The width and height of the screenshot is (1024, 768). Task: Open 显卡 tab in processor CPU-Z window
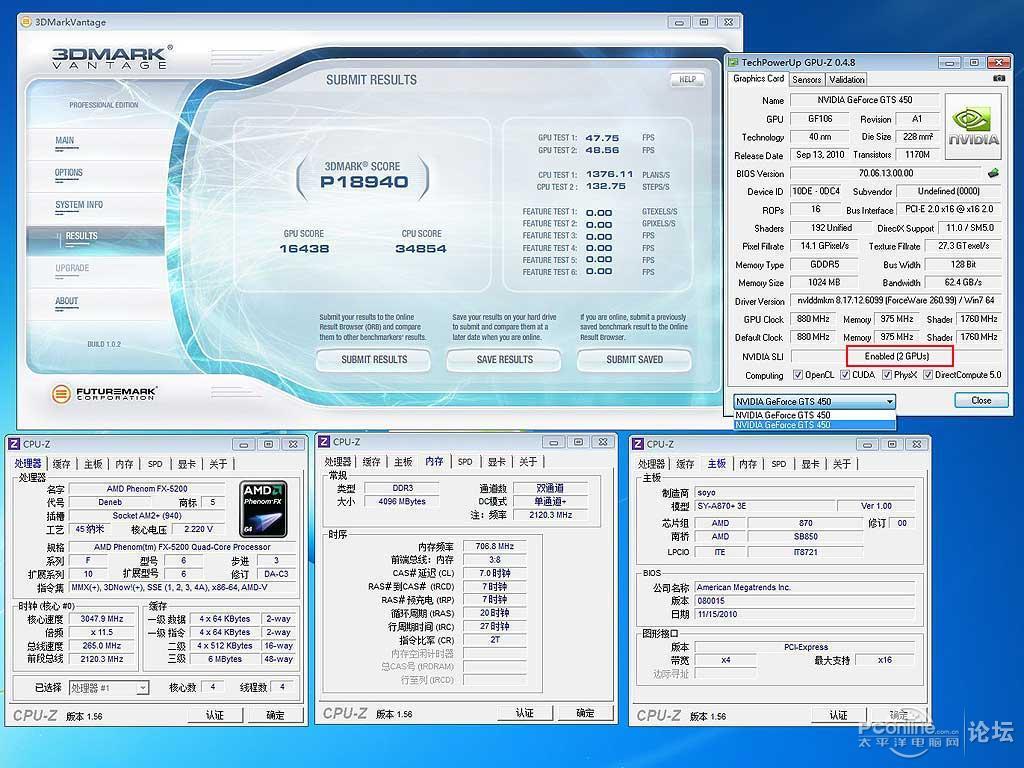[x=187, y=464]
